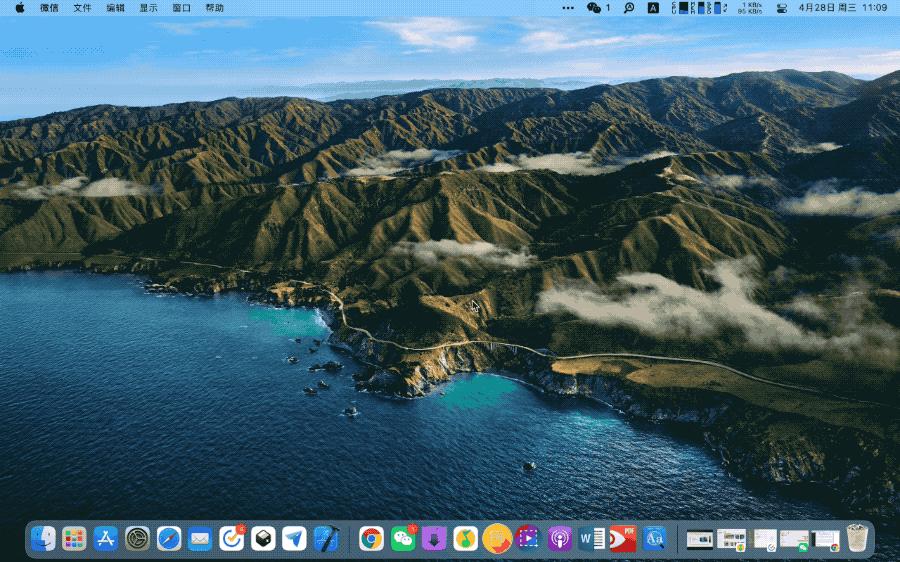Screen dimensions: 900x562
Task: Launch Safari from the dock
Action: [169, 539]
